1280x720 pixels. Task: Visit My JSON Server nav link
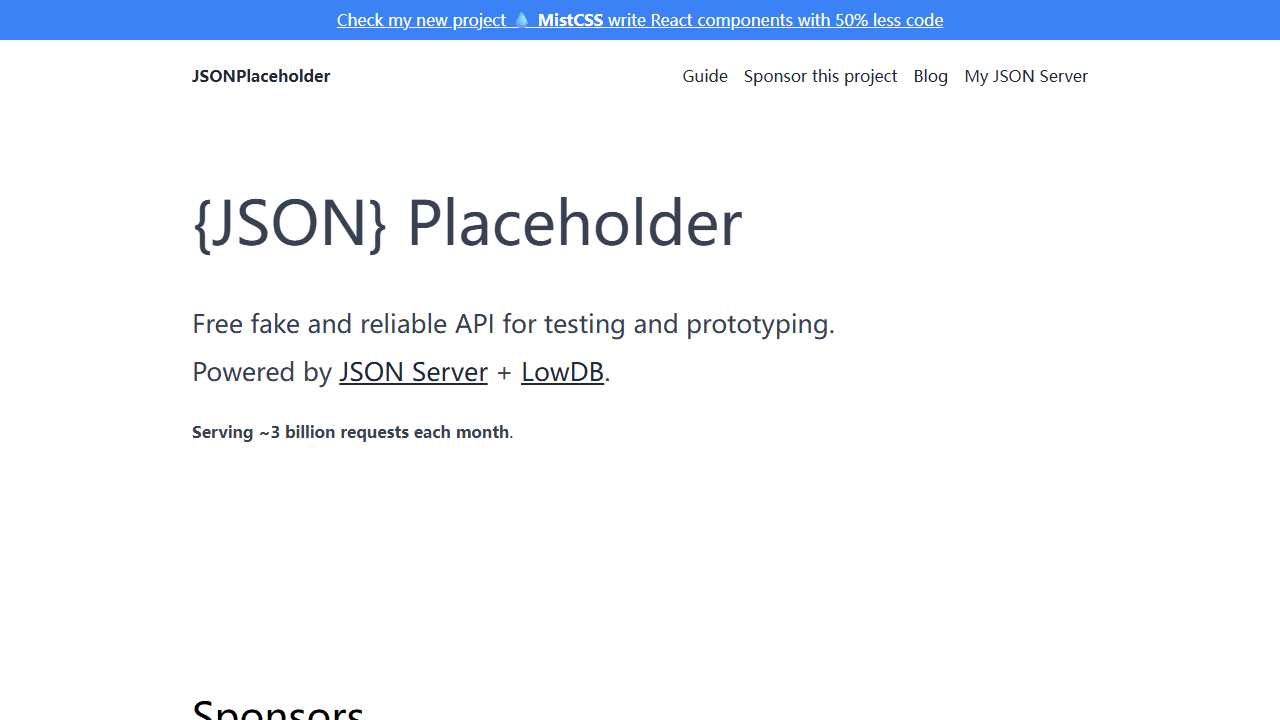(x=1026, y=76)
